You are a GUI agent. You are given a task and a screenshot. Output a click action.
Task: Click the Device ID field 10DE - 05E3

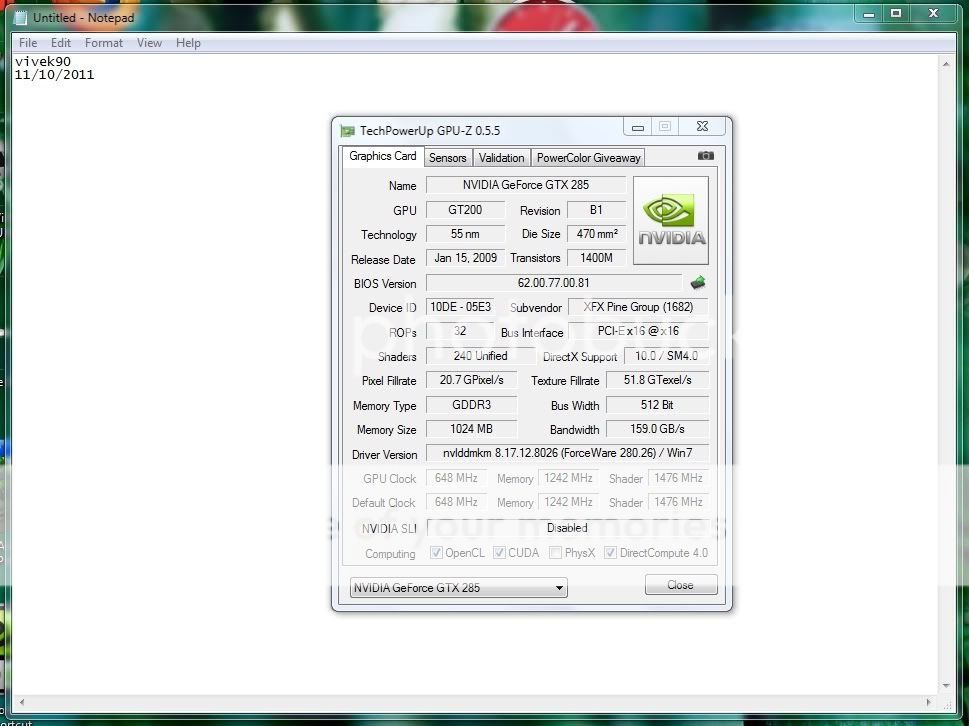(x=460, y=307)
